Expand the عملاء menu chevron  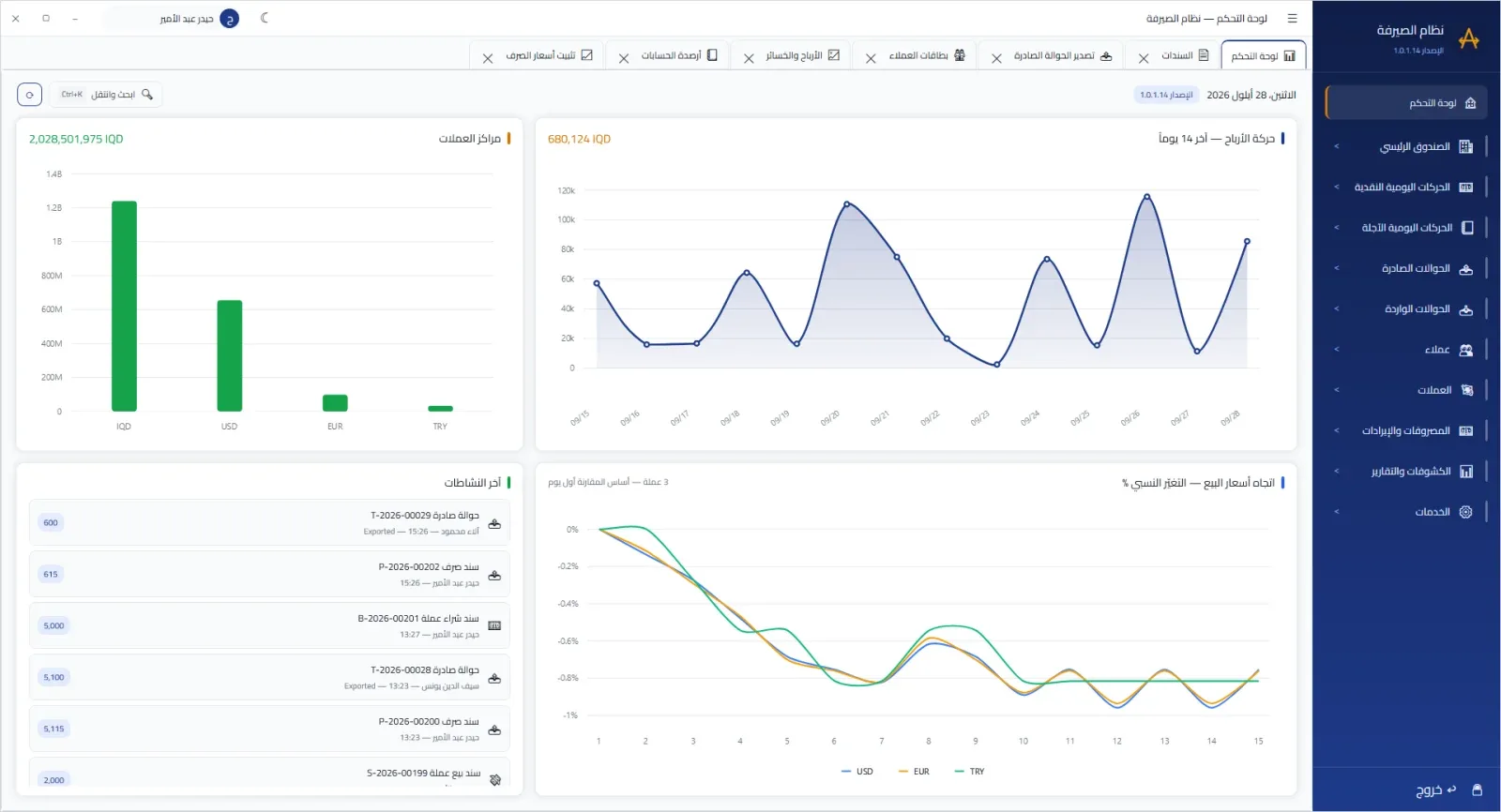click(1337, 350)
